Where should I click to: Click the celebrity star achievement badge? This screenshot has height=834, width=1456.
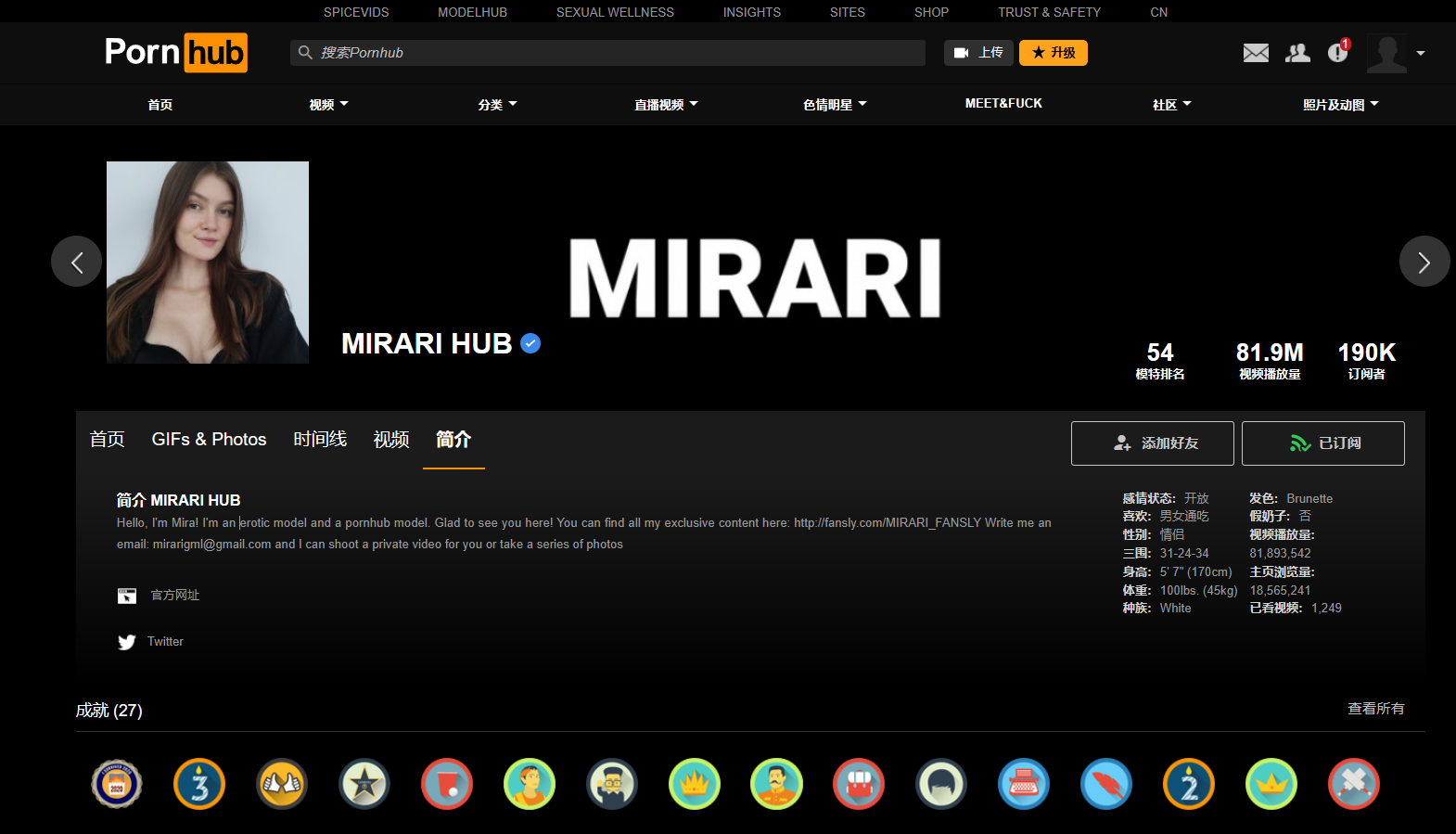point(364,784)
